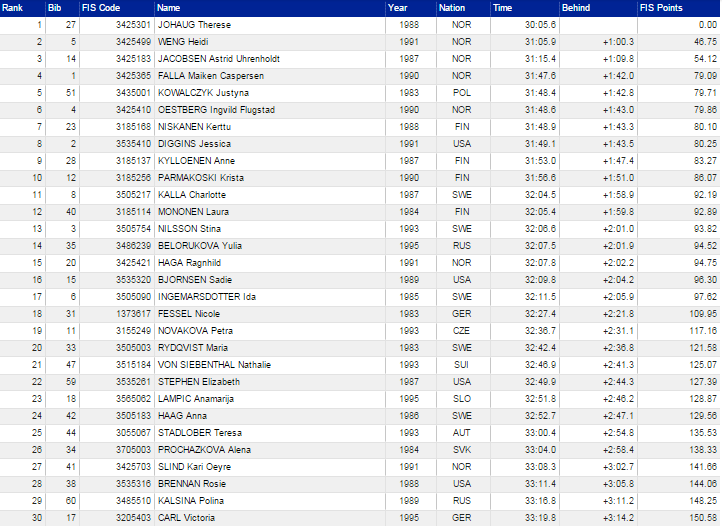
Task: Select KOWALCZYK Justyna in the list
Action: (203, 93)
